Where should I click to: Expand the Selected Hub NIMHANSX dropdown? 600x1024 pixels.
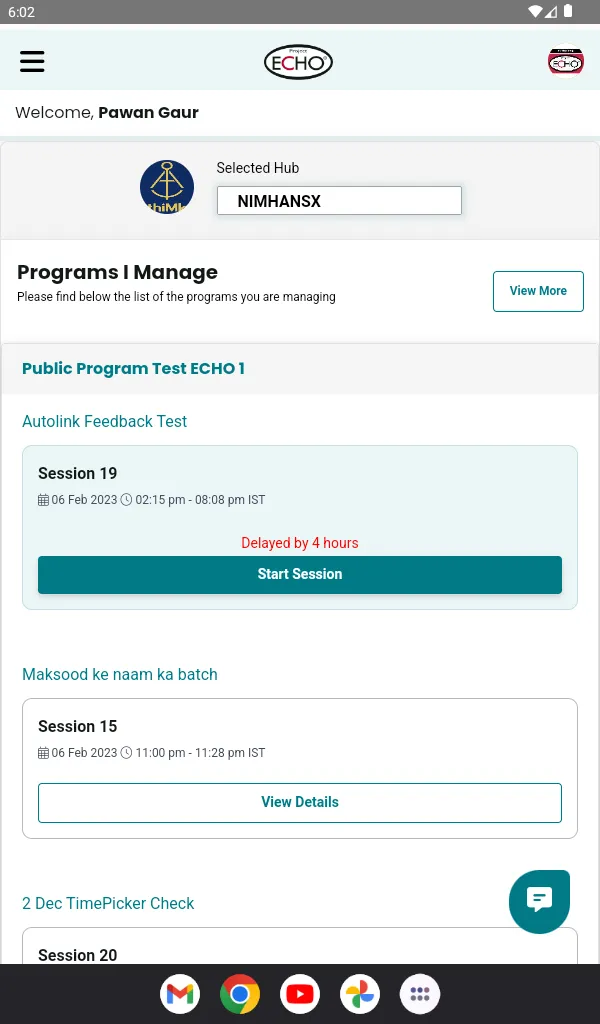[x=339, y=201]
